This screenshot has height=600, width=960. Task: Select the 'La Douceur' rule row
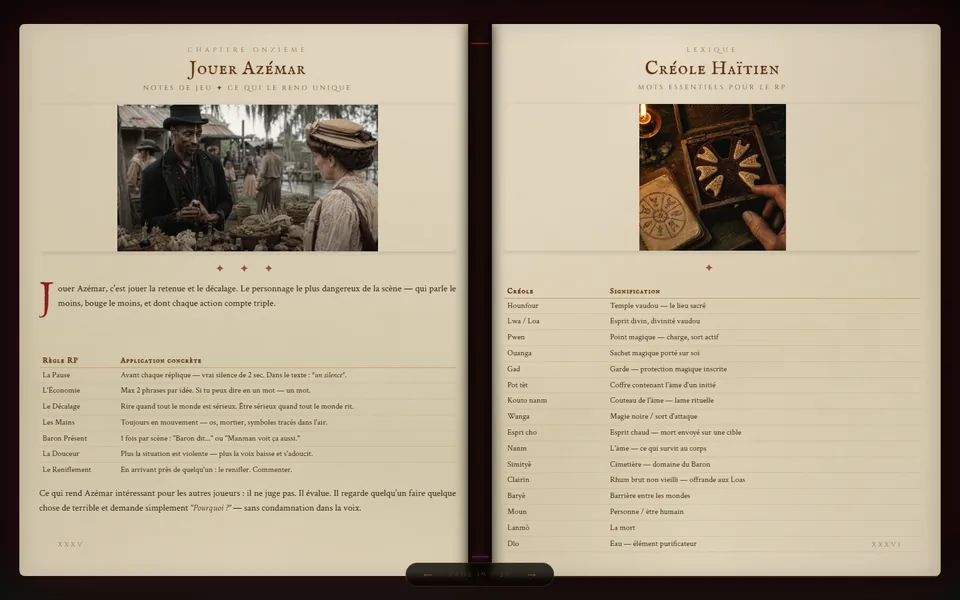point(248,454)
